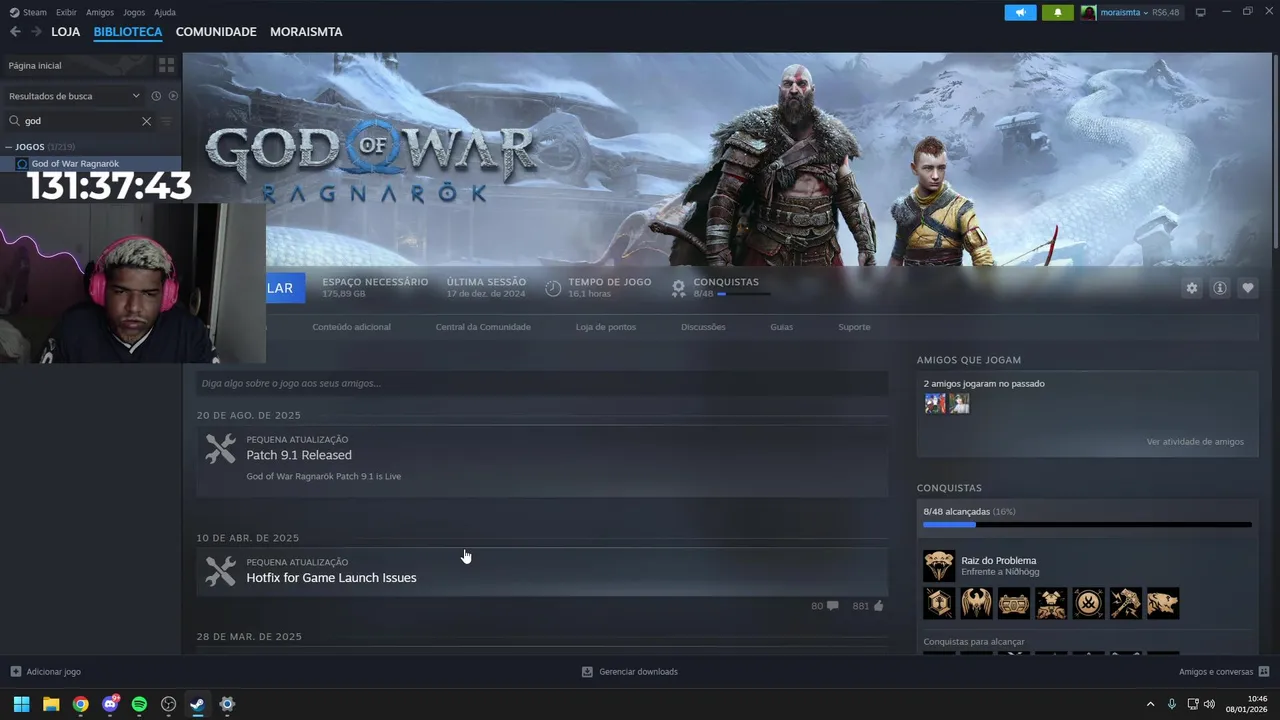Click the circular rune achievement icon

point(1088,603)
